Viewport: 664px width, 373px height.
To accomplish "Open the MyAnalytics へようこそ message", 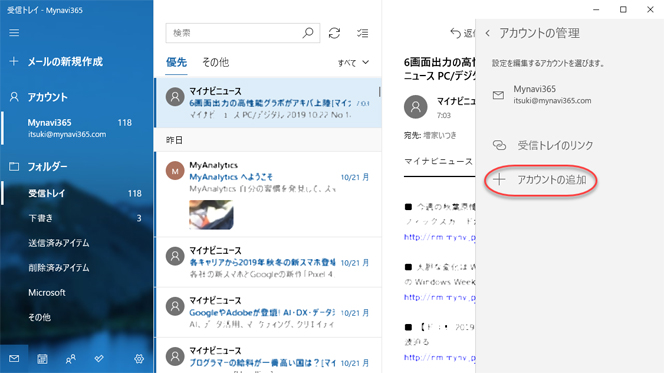I will pos(268,194).
